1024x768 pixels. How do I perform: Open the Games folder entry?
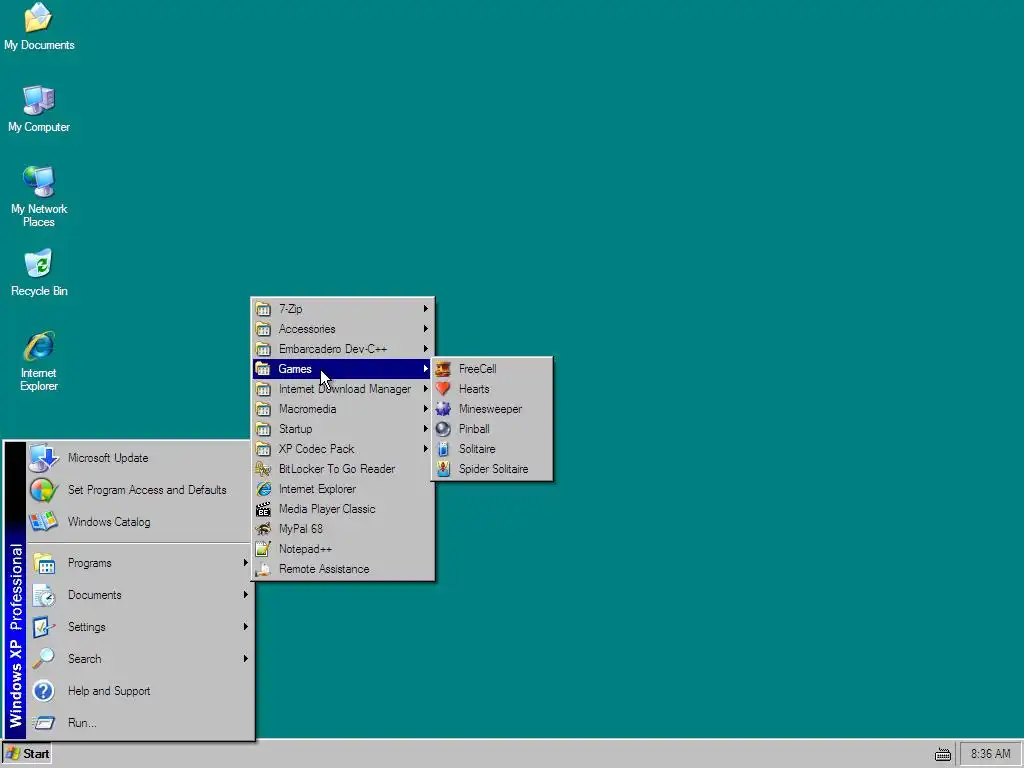342,369
